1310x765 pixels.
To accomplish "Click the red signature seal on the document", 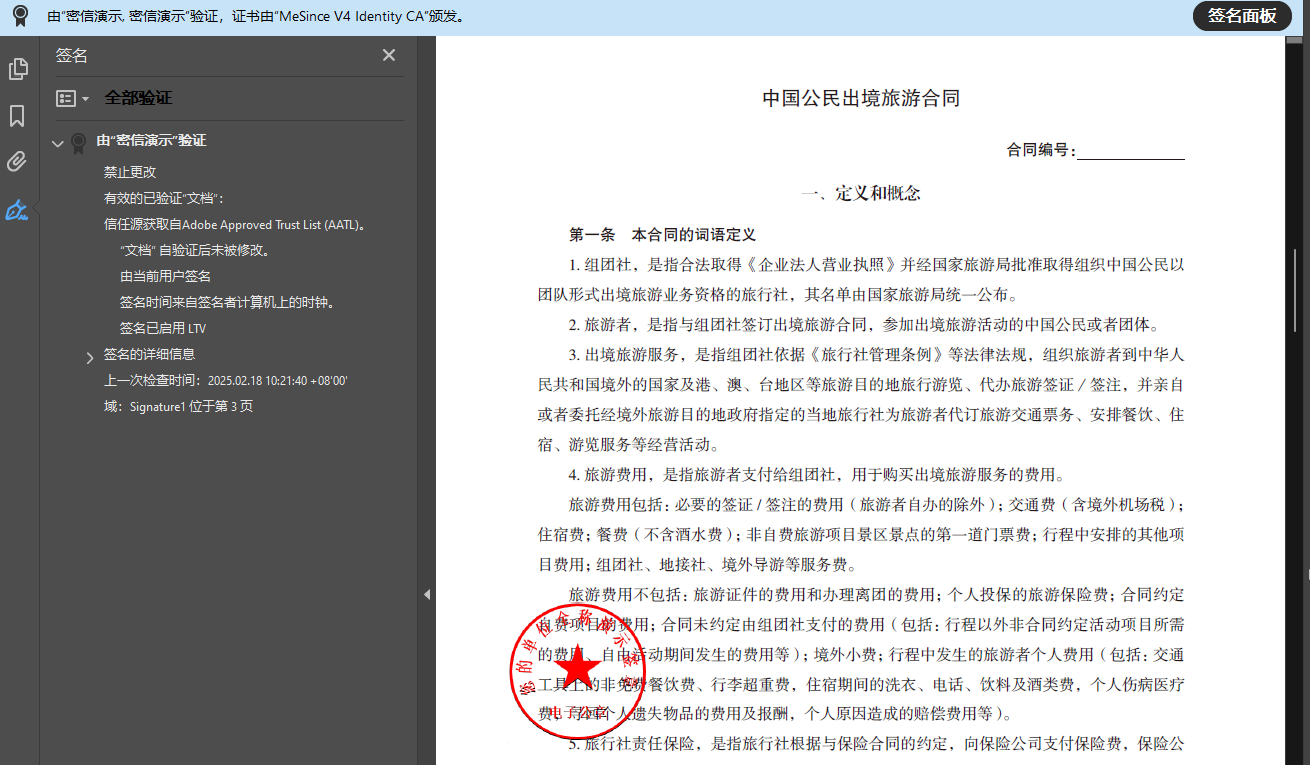I will [x=577, y=668].
